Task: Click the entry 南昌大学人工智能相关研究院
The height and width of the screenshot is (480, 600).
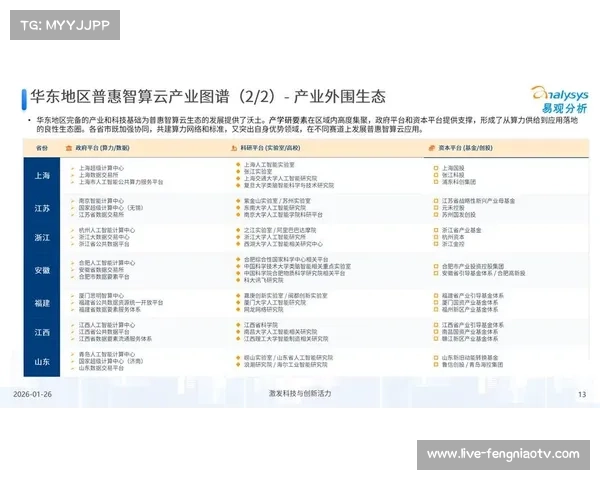Action: pos(280,332)
